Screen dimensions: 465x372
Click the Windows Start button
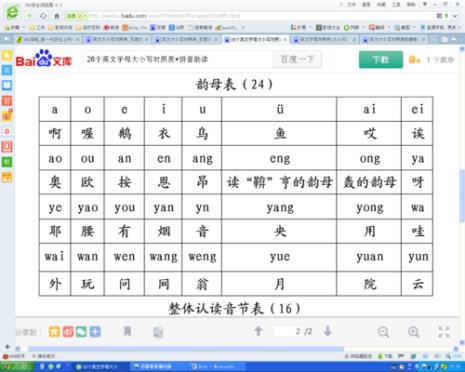[17, 367]
